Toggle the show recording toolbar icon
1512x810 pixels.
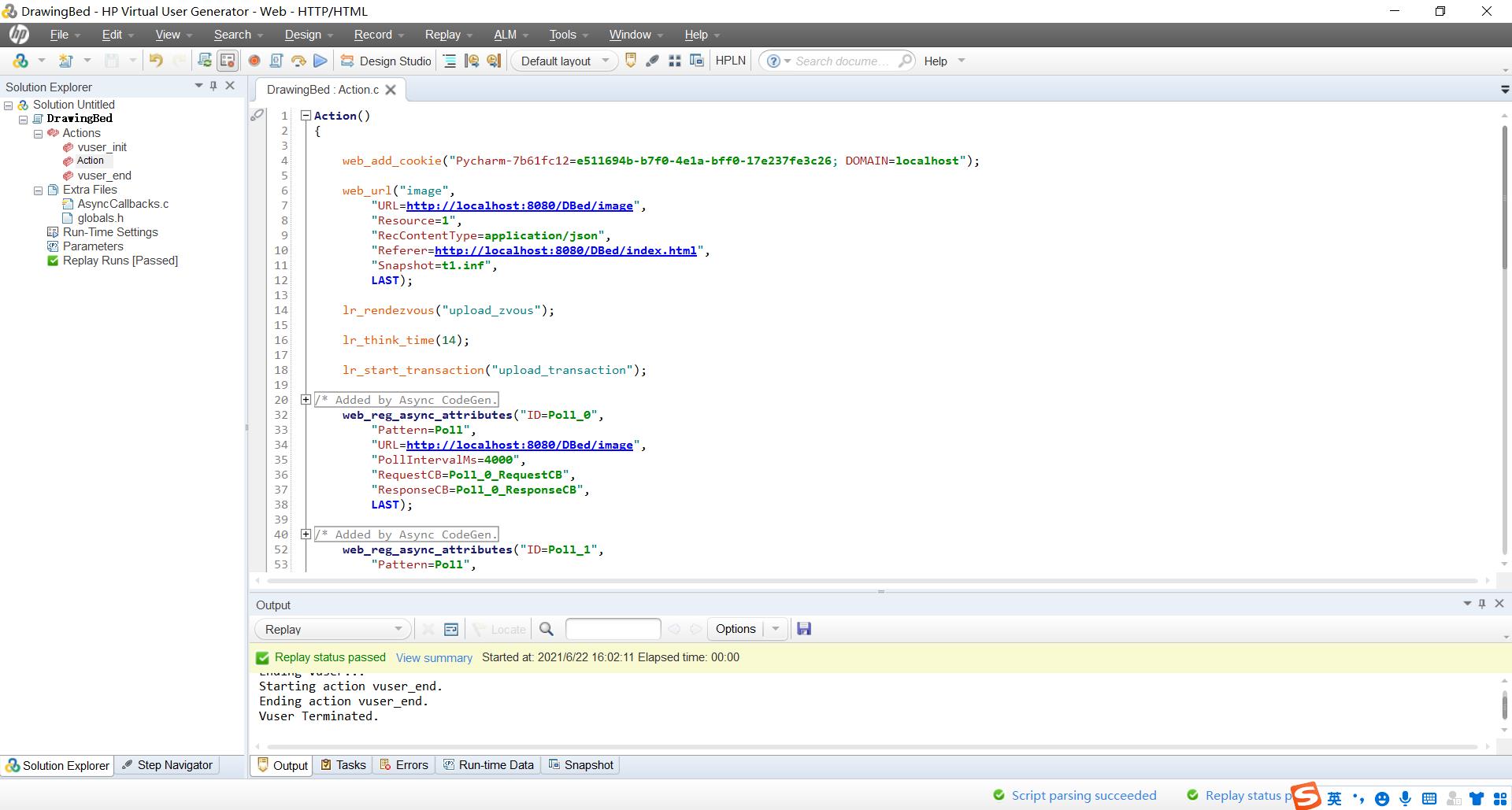(228, 61)
